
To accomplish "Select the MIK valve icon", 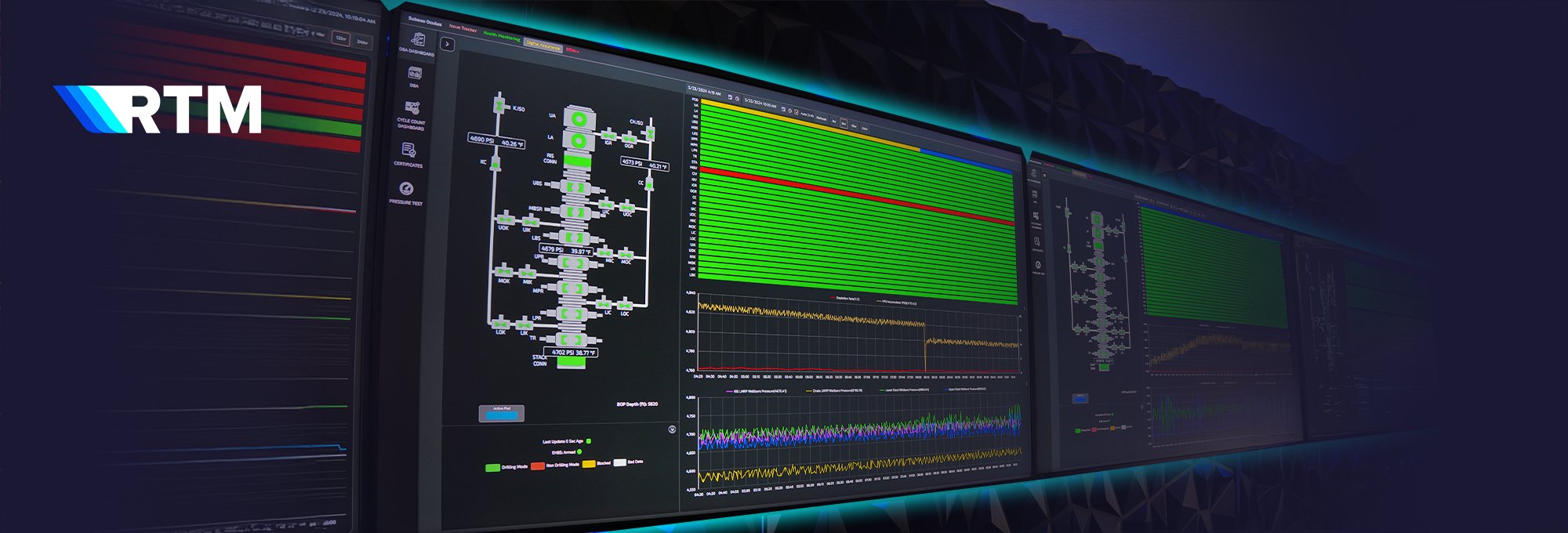I will pos(527,274).
